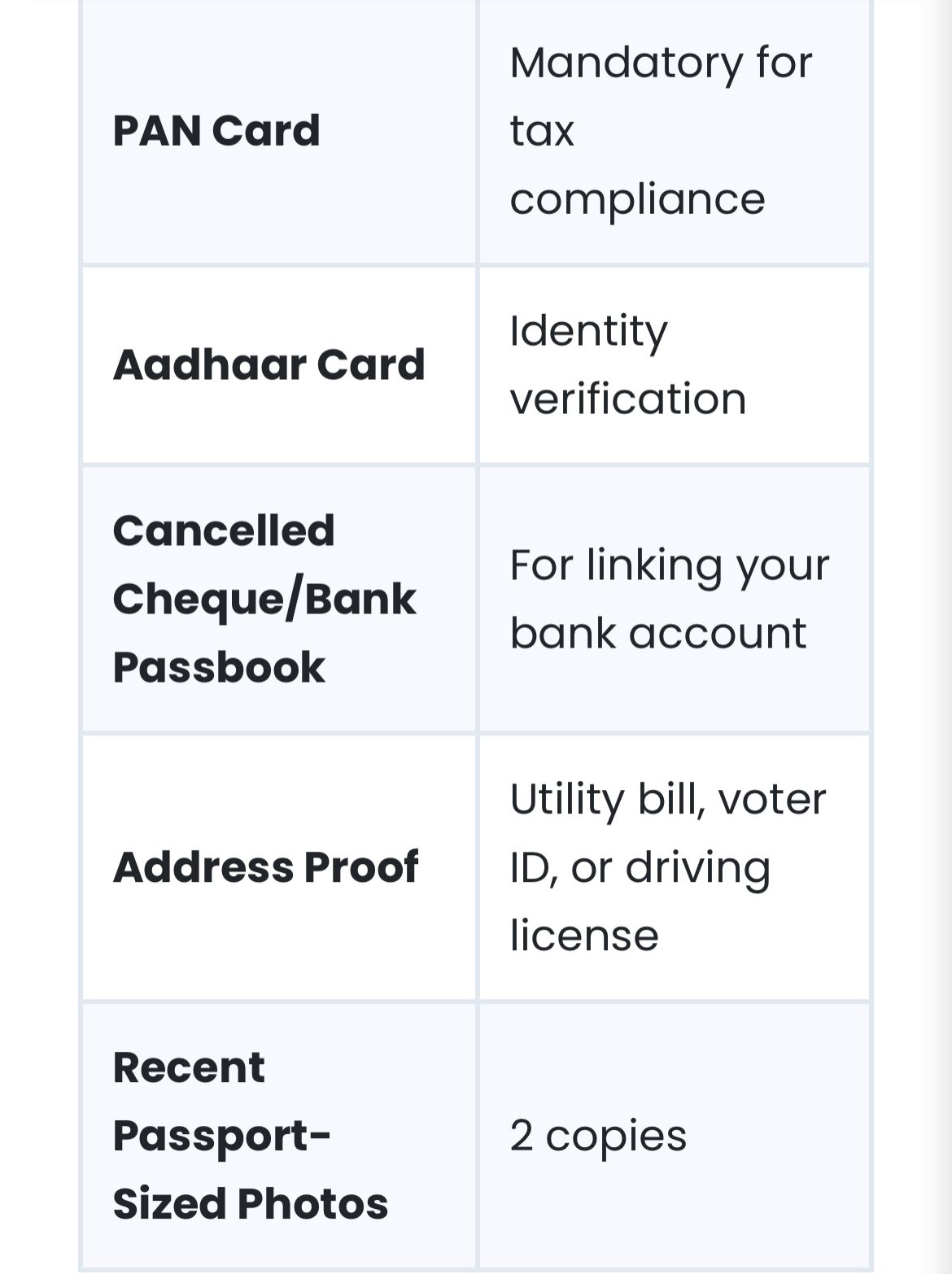Screen dimensions: 952x1274
Task: Click the word 'Passbook' in the table
Action: [x=219, y=668]
